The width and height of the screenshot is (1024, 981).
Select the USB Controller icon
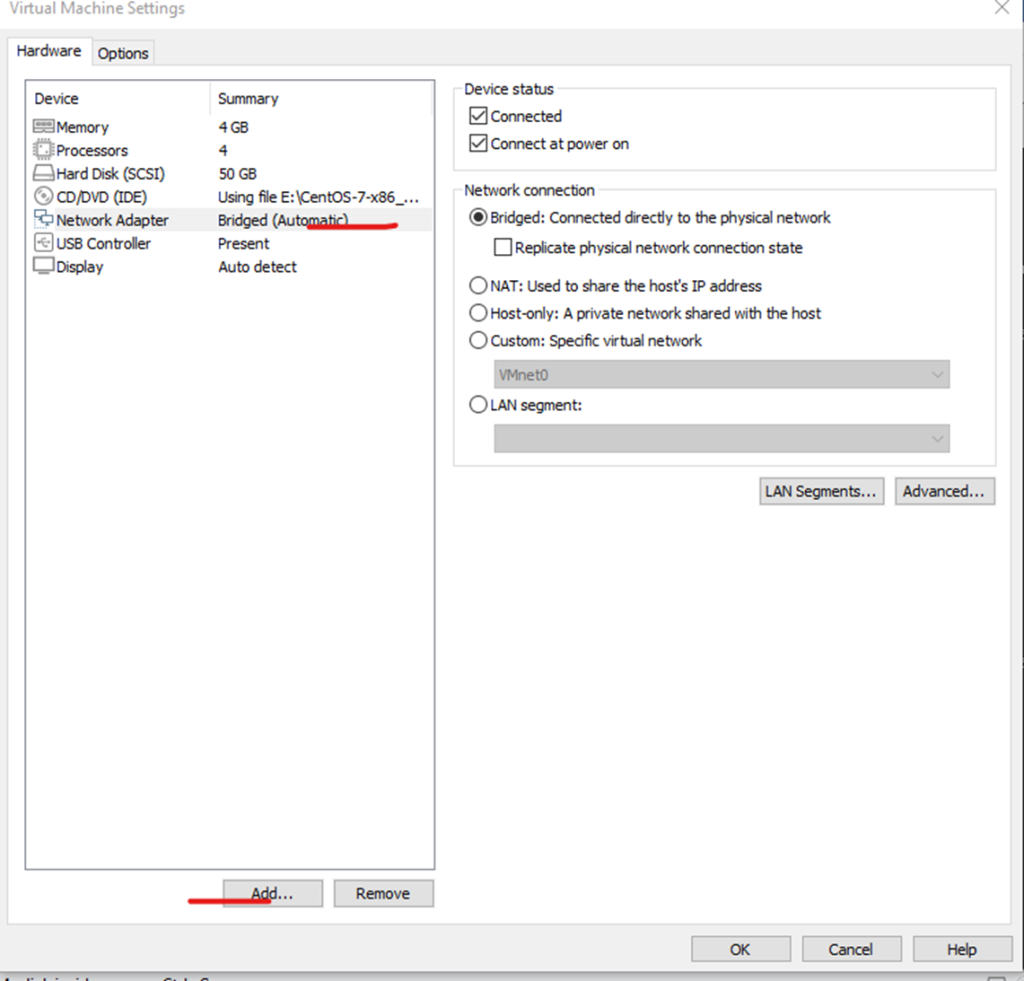pyautogui.click(x=43, y=243)
